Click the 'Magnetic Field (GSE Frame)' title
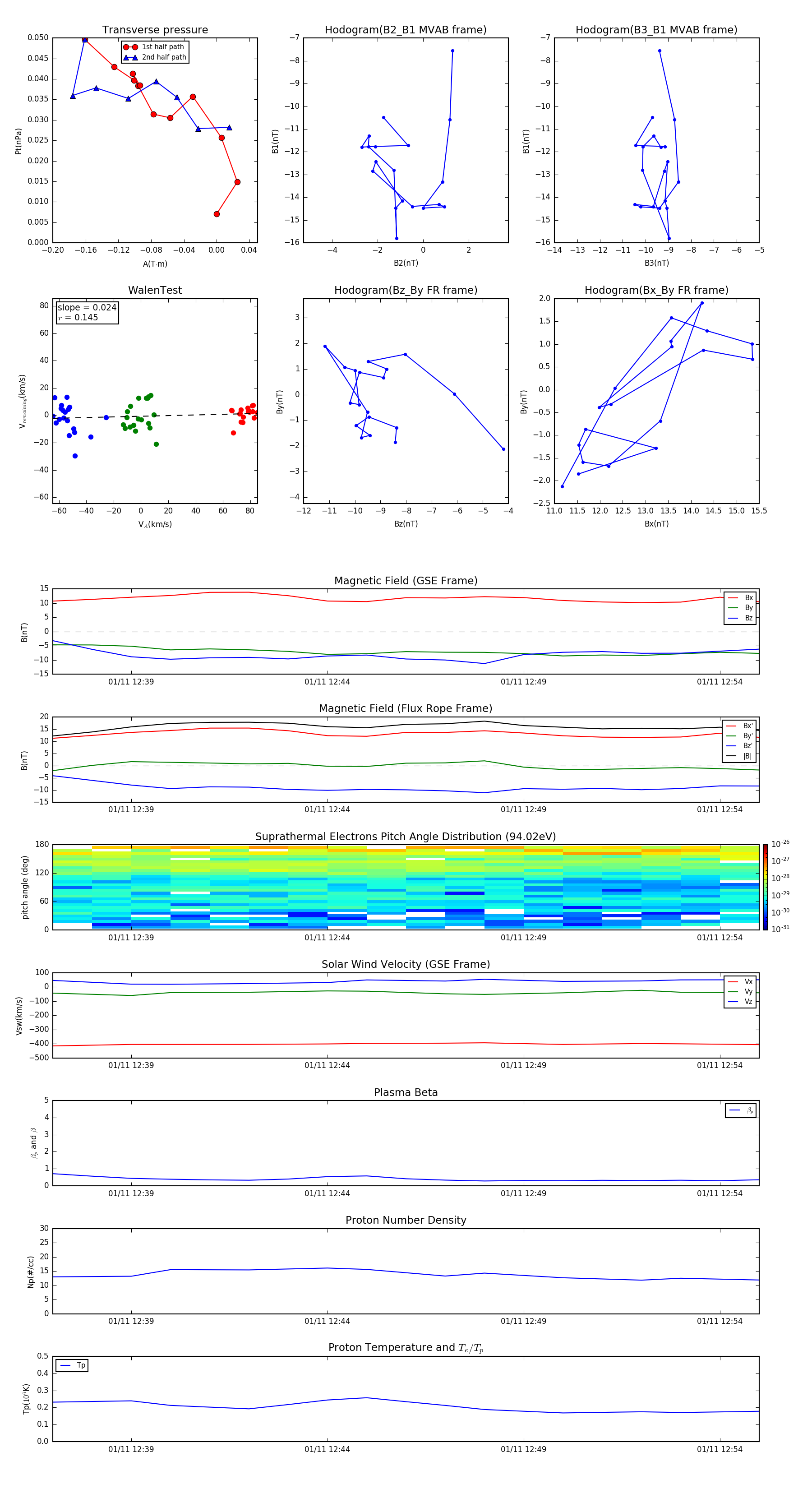The height and width of the screenshot is (1489, 812). tap(405, 581)
